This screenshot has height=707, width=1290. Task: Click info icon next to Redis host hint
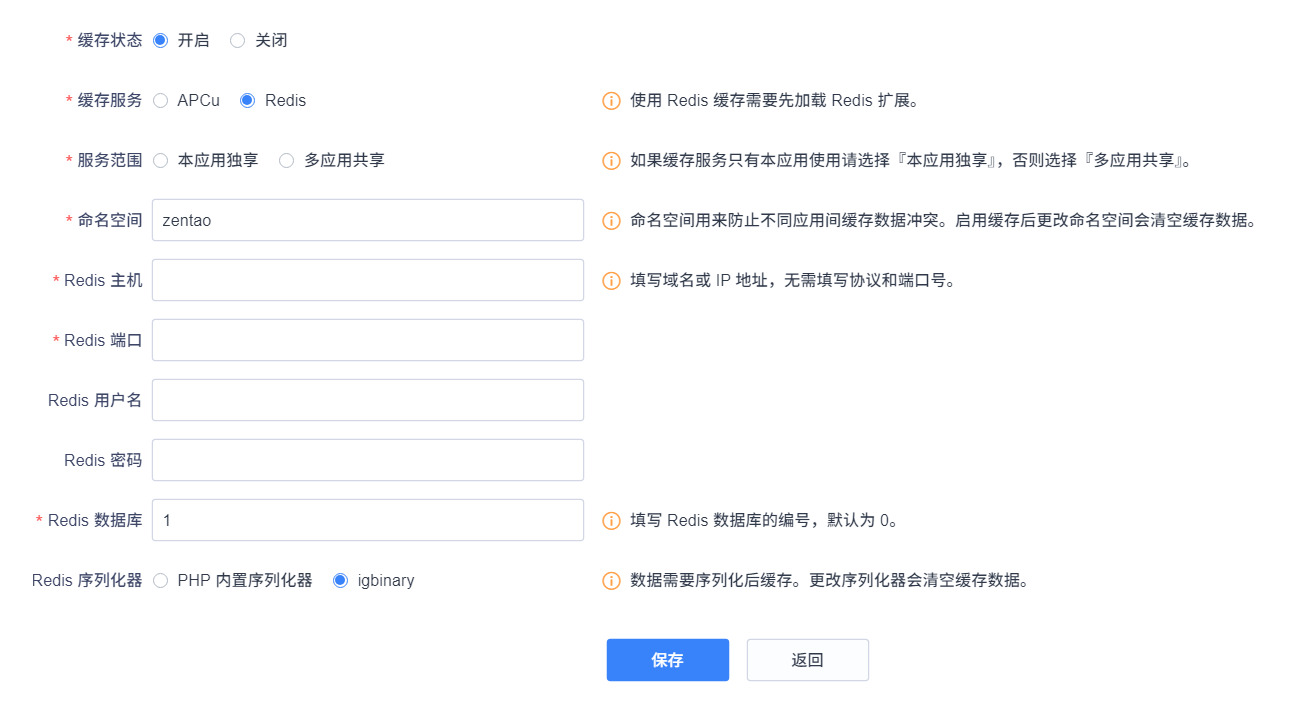[x=611, y=281]
